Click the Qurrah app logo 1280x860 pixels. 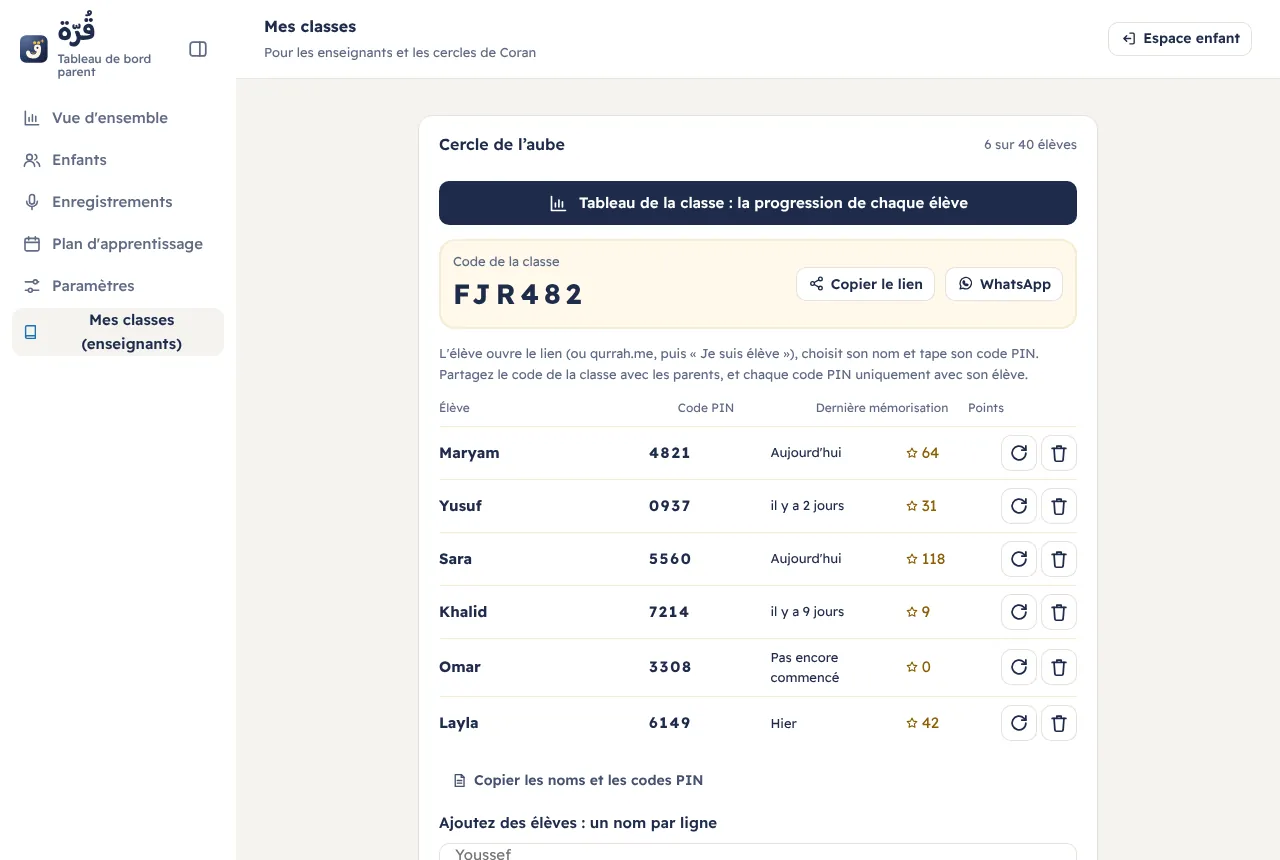34,49
